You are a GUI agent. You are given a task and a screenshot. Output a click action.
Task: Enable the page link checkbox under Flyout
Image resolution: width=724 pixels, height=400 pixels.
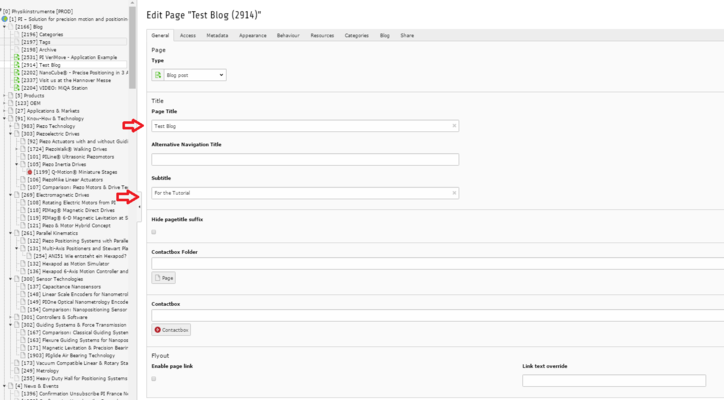pos(154,379)
